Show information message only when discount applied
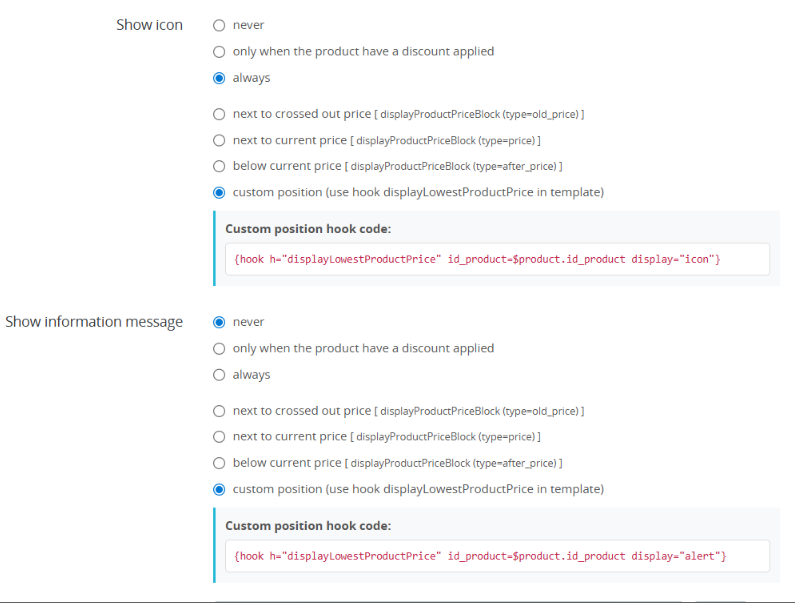The height and width of the screenshot is (603, 795). (219, 349)
